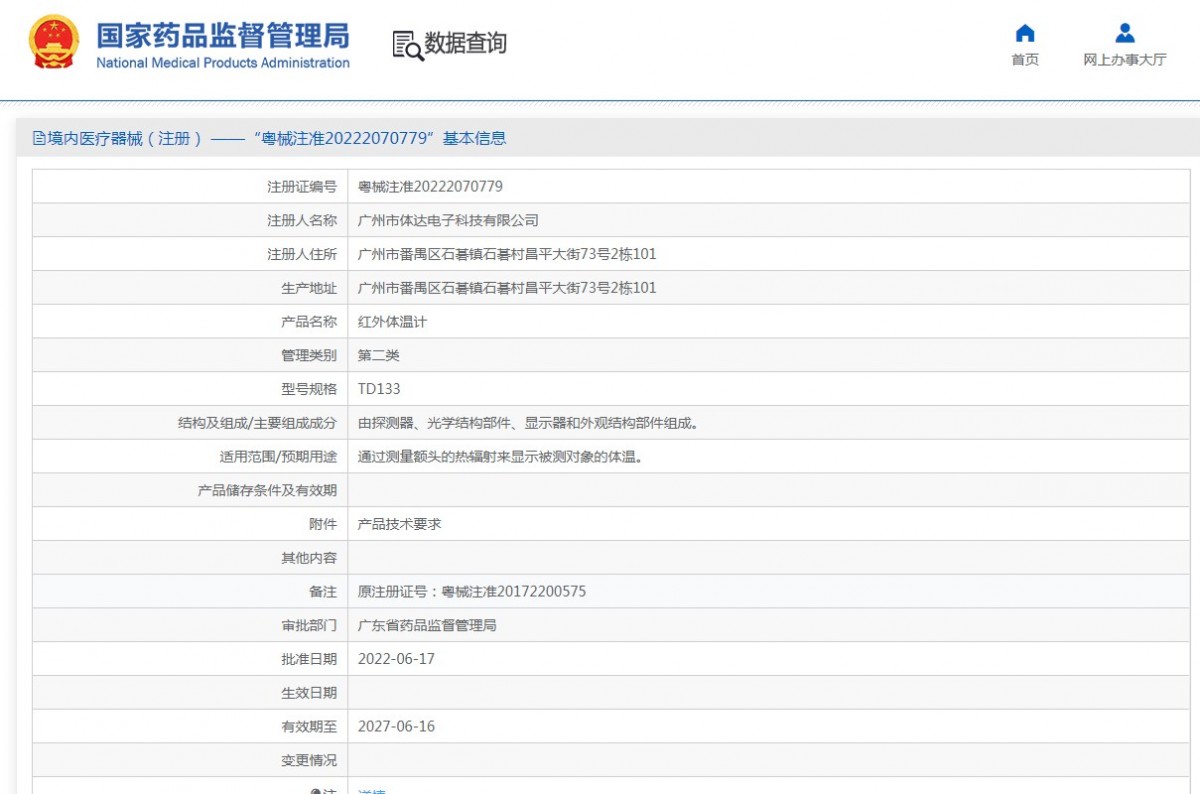
Task: Click the 第二类 category value
Action: coord(379,355)
